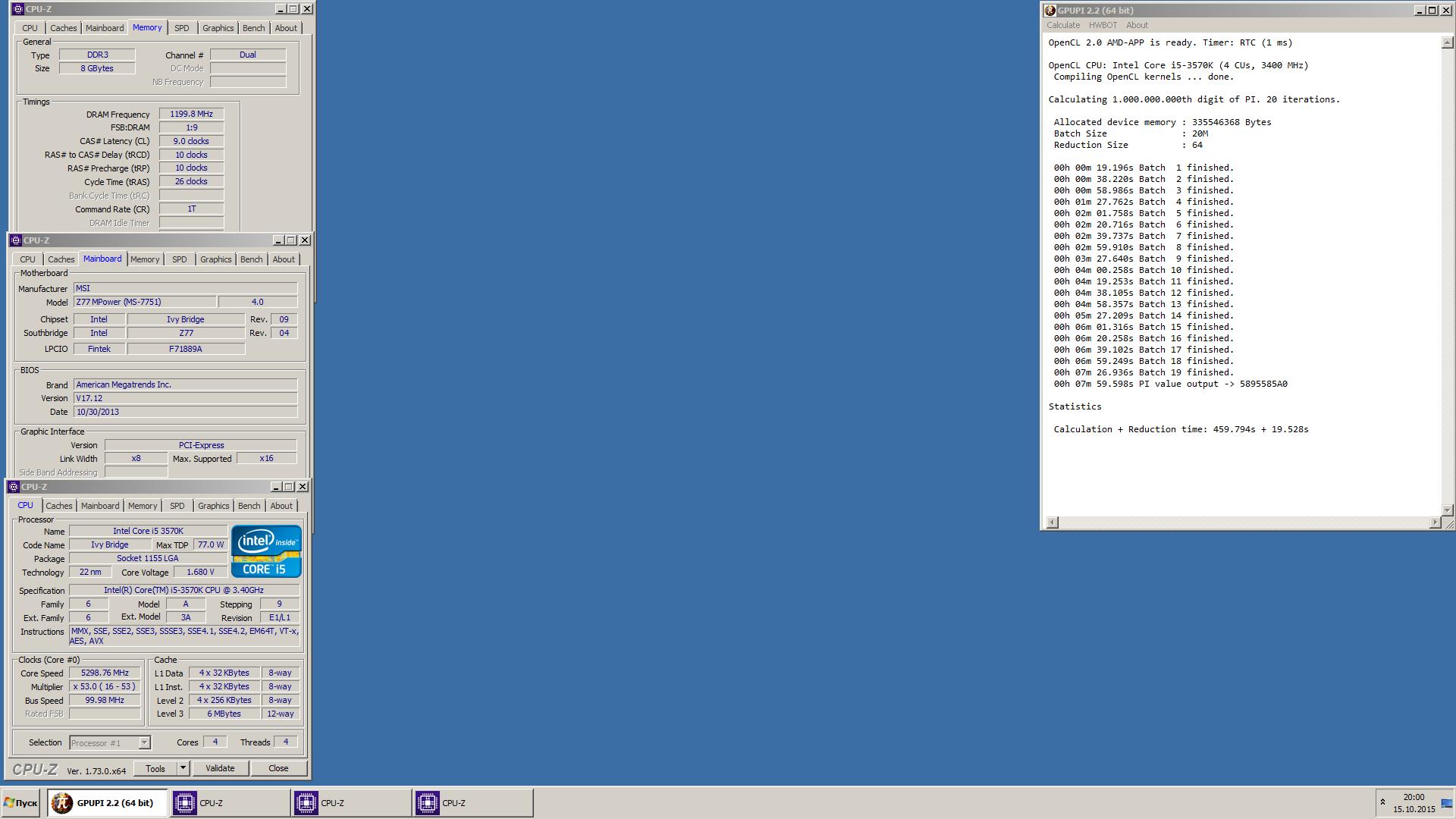Image resolution: width=1456 pixels, height=819 pixels.
Task: Click the Validate button
Action: tap(220, 768)
